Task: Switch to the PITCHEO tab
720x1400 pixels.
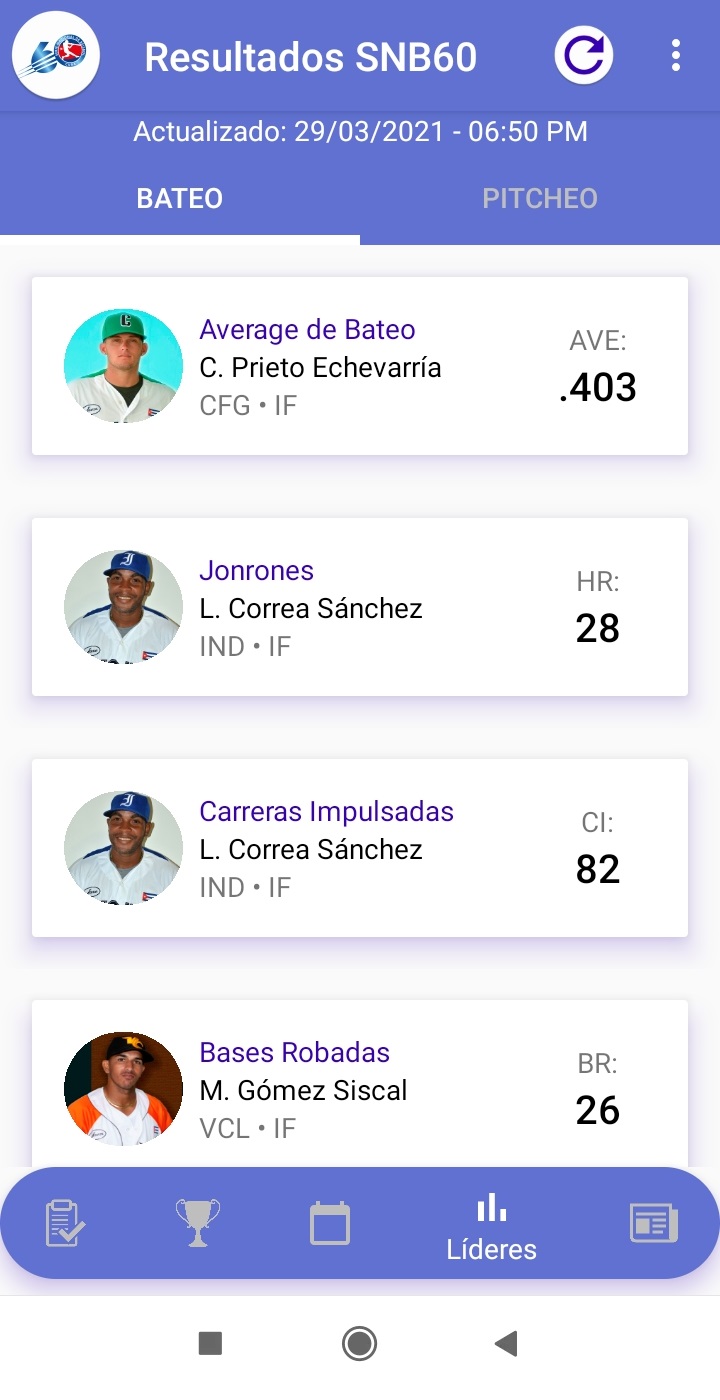Action: coord(540,198)
